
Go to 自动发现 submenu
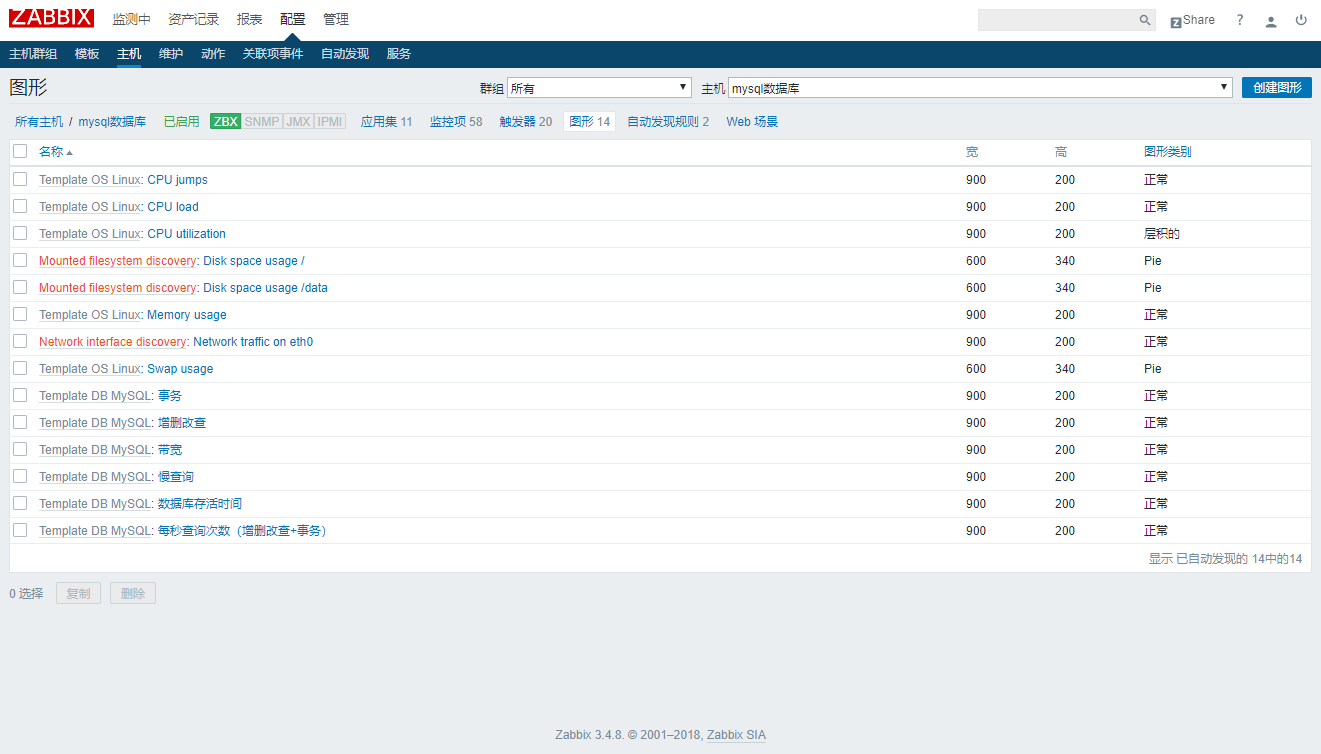[345, 54]
